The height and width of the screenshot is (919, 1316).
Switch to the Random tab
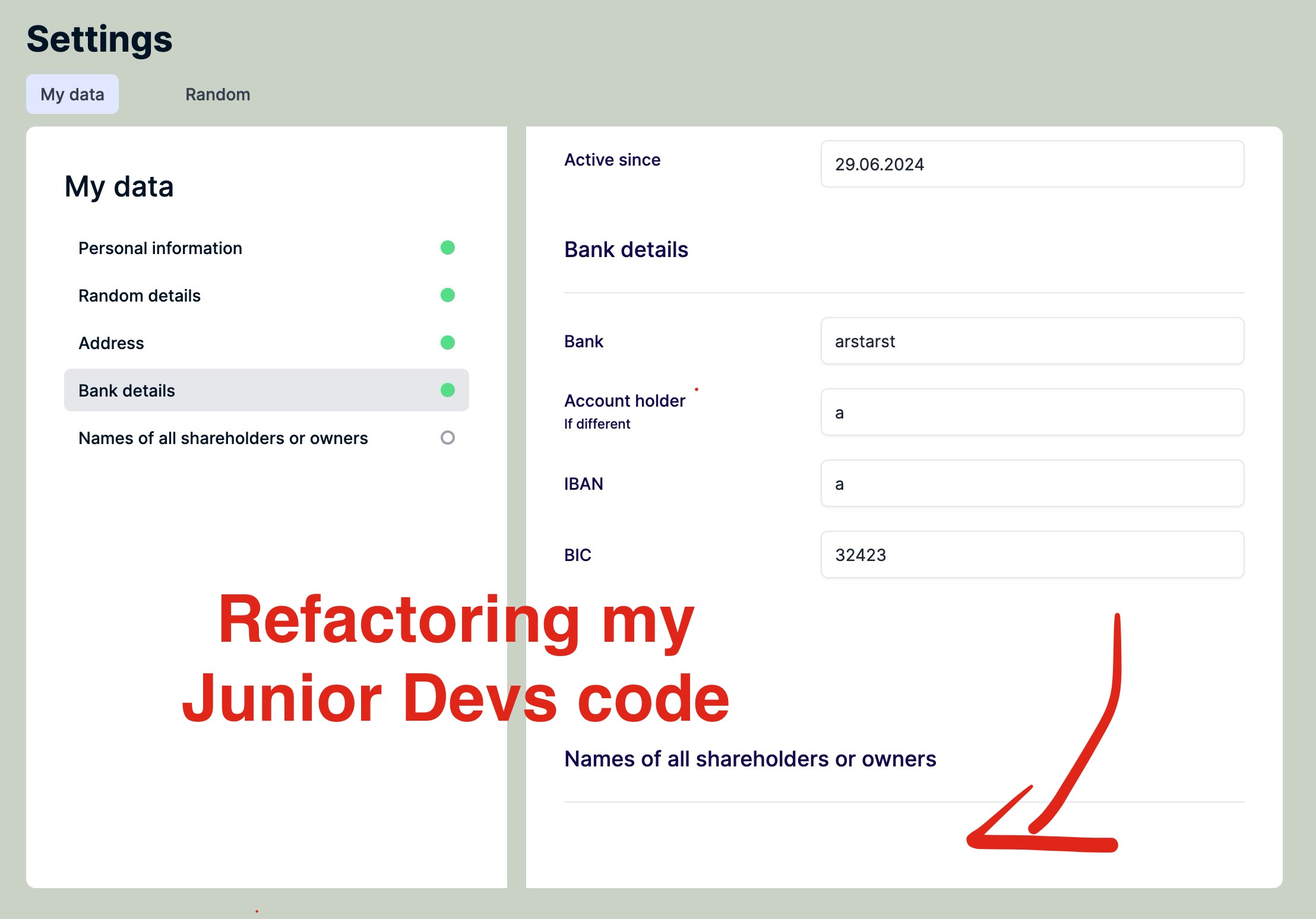point(217,94)
